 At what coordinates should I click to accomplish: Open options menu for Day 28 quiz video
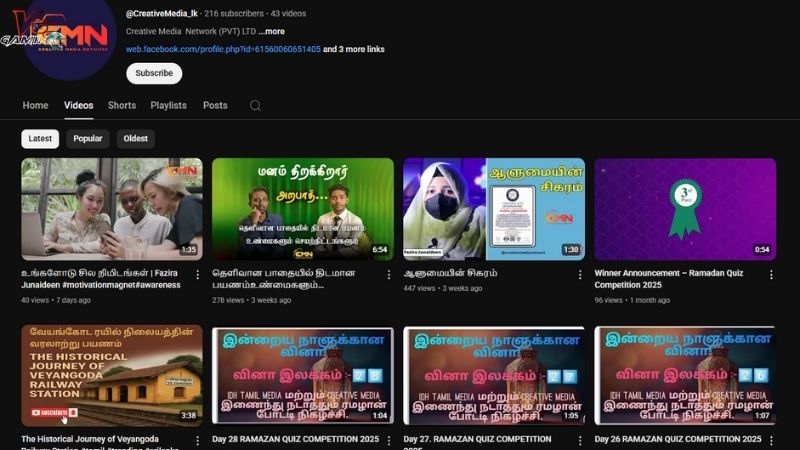[389, 440]
